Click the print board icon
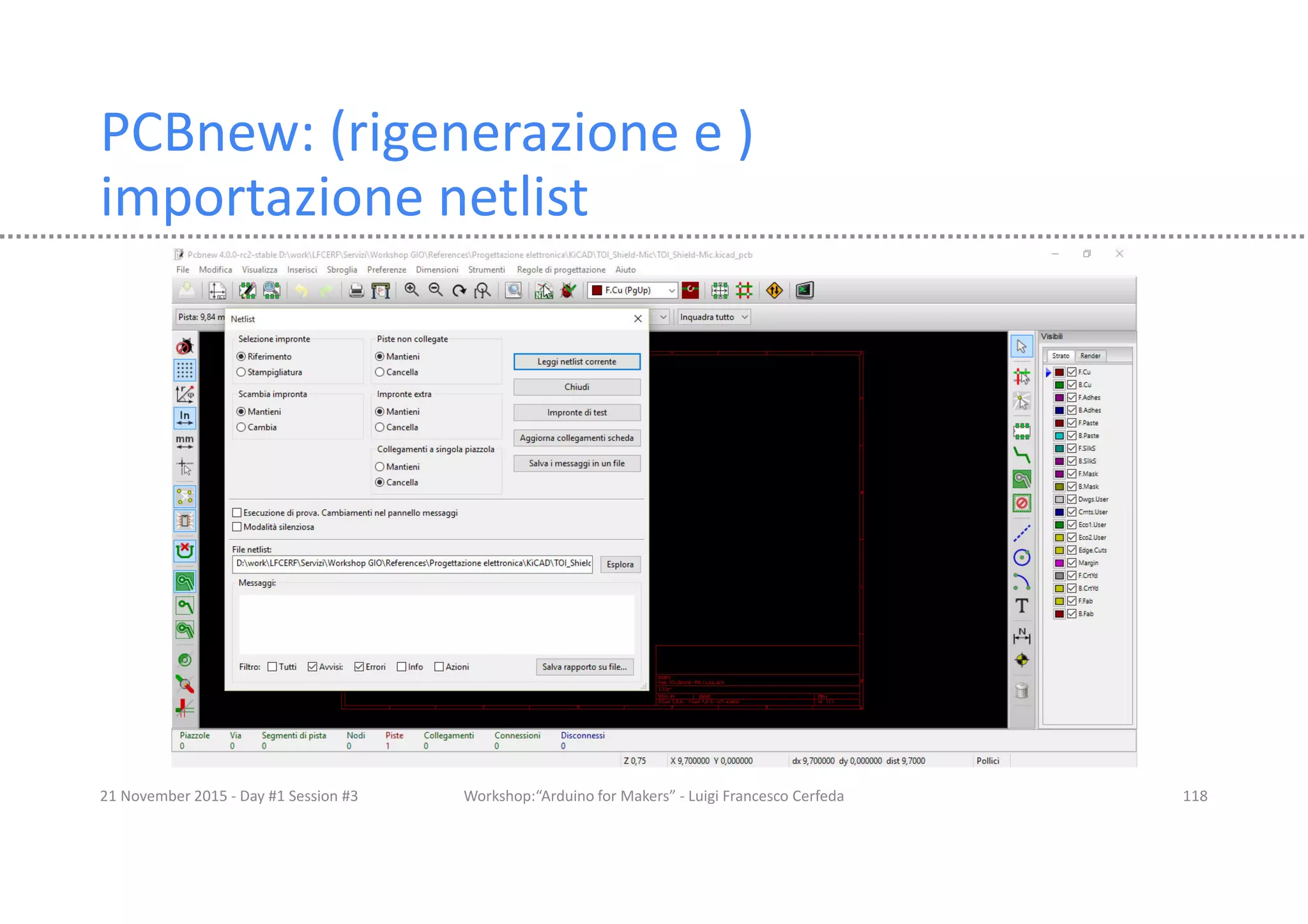Screen dimensions: 1308x924 pyautogui.click(x=356, y=291)
